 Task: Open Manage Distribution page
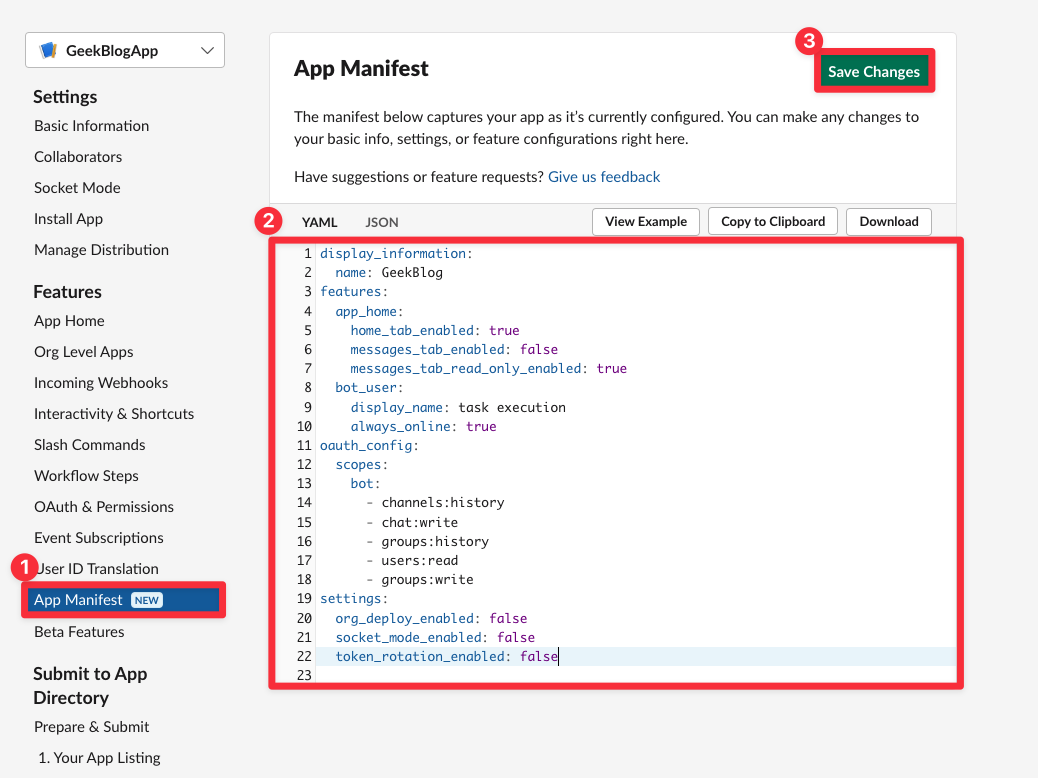point(101,250)
